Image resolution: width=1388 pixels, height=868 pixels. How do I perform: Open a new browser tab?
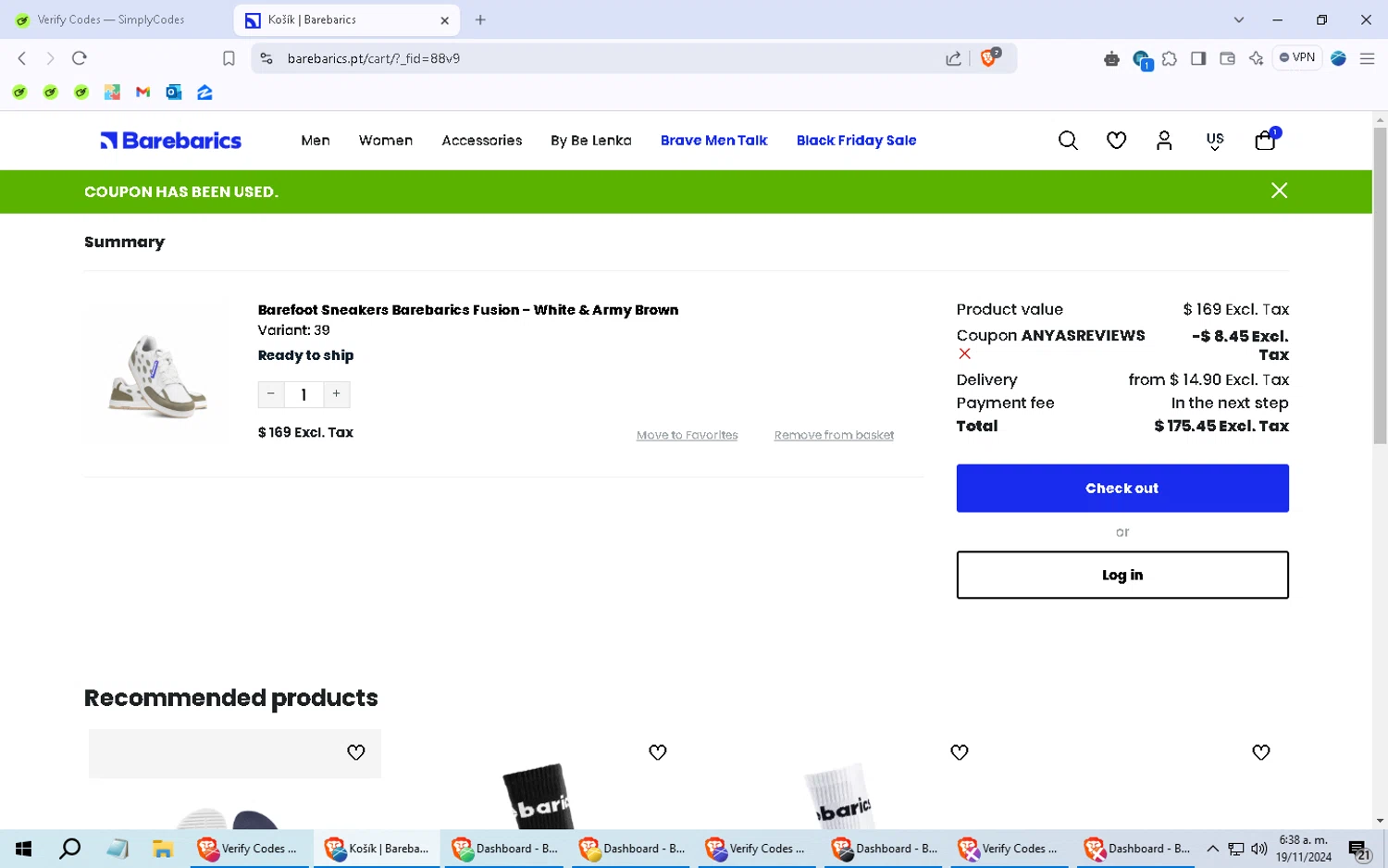[x=480, y=19]
